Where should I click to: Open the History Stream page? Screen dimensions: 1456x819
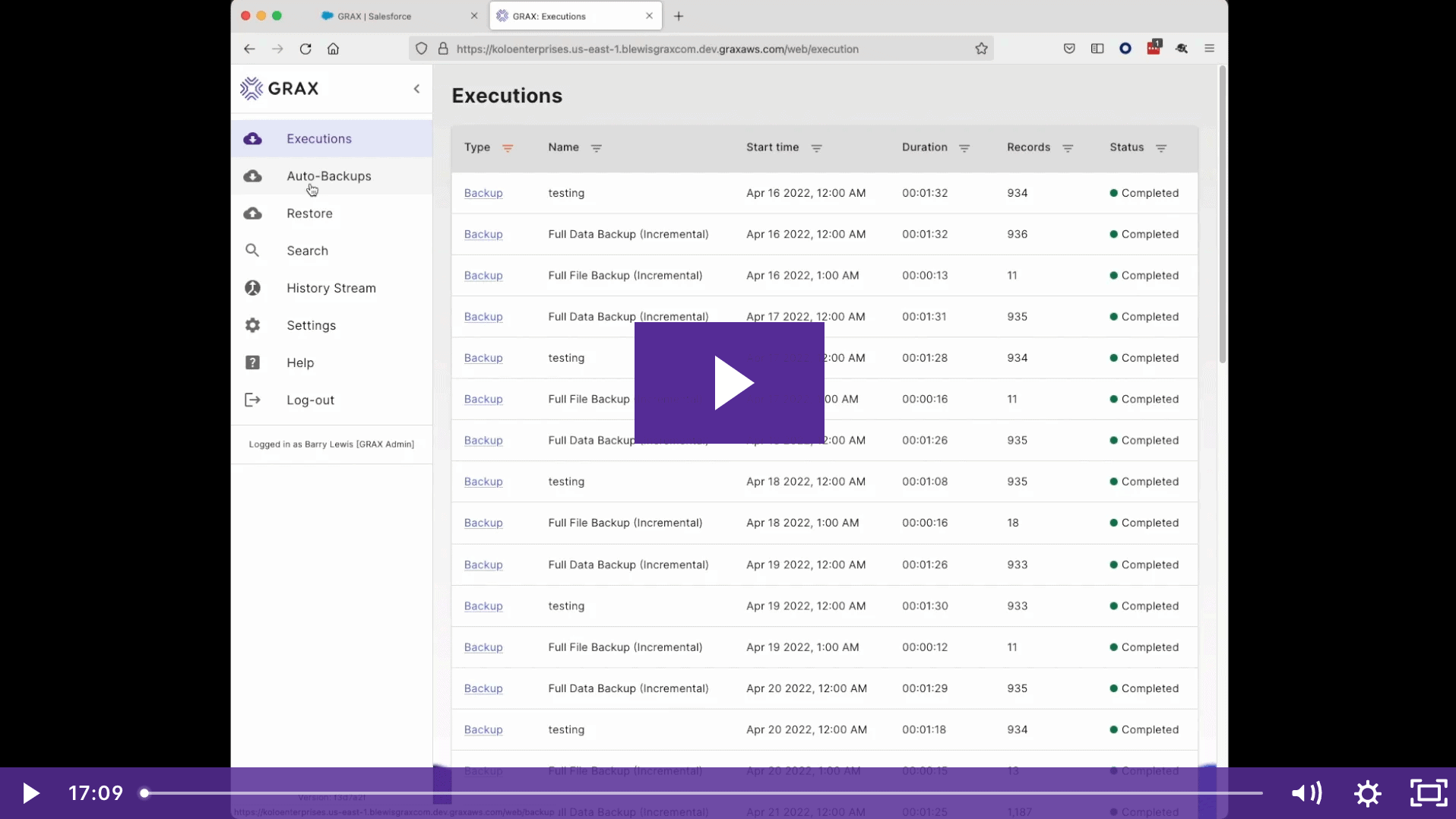(331, 288)
